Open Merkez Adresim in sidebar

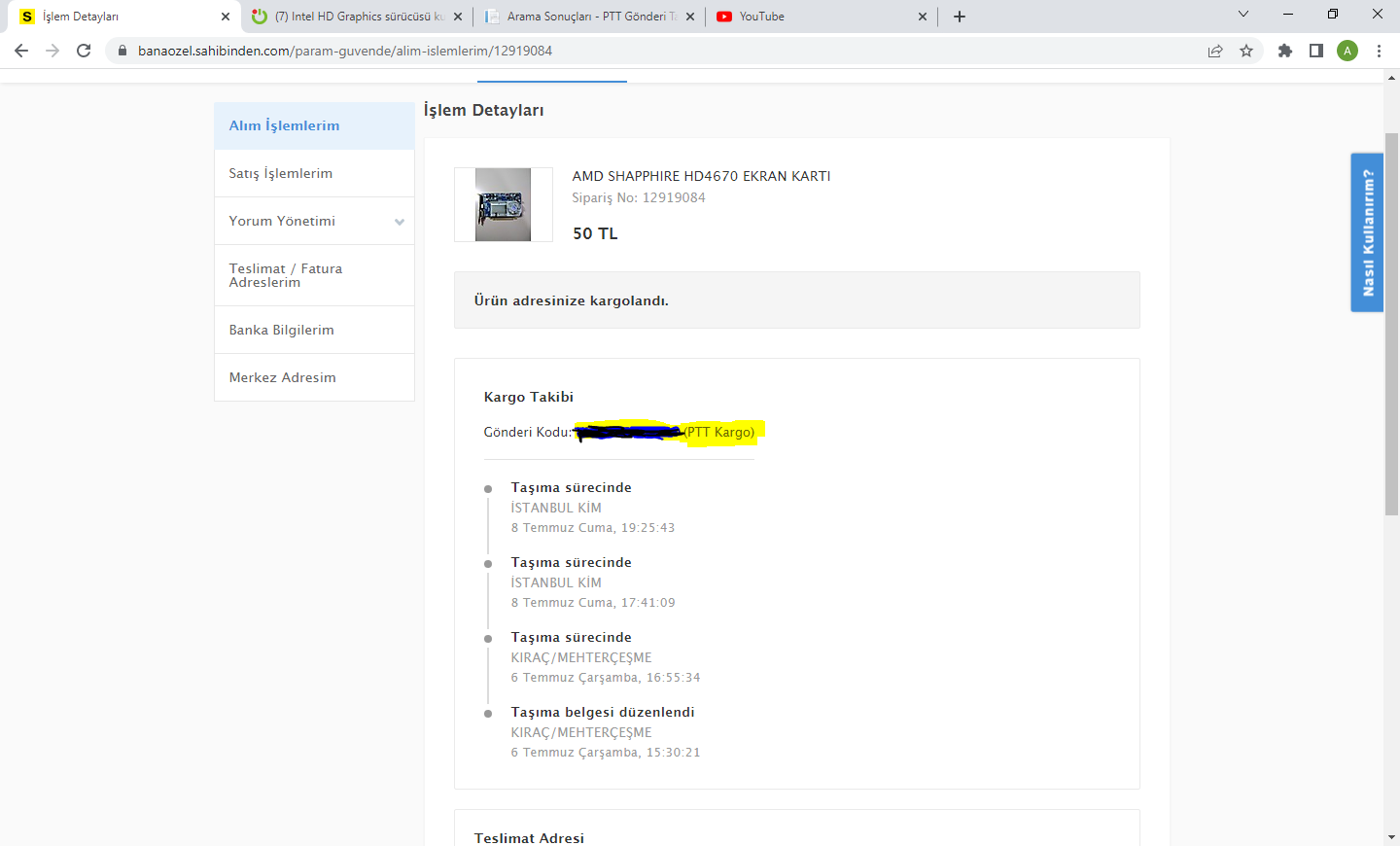click(x=314, y=377)
